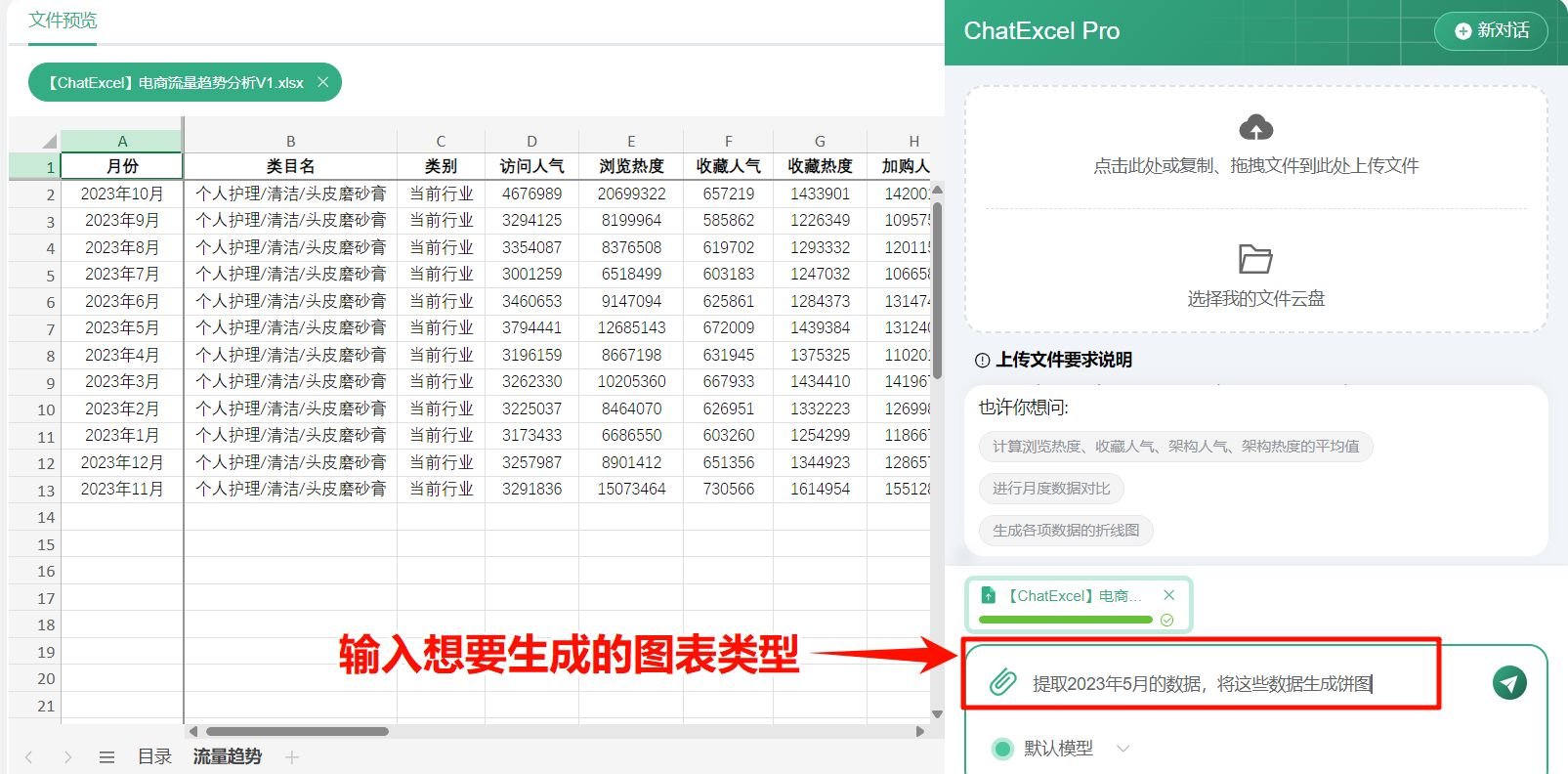The width and height of the screenshot is (1568, 774).
Task: Remove the uploaded ChatExcel file attachment chip
Action: 1169,595
